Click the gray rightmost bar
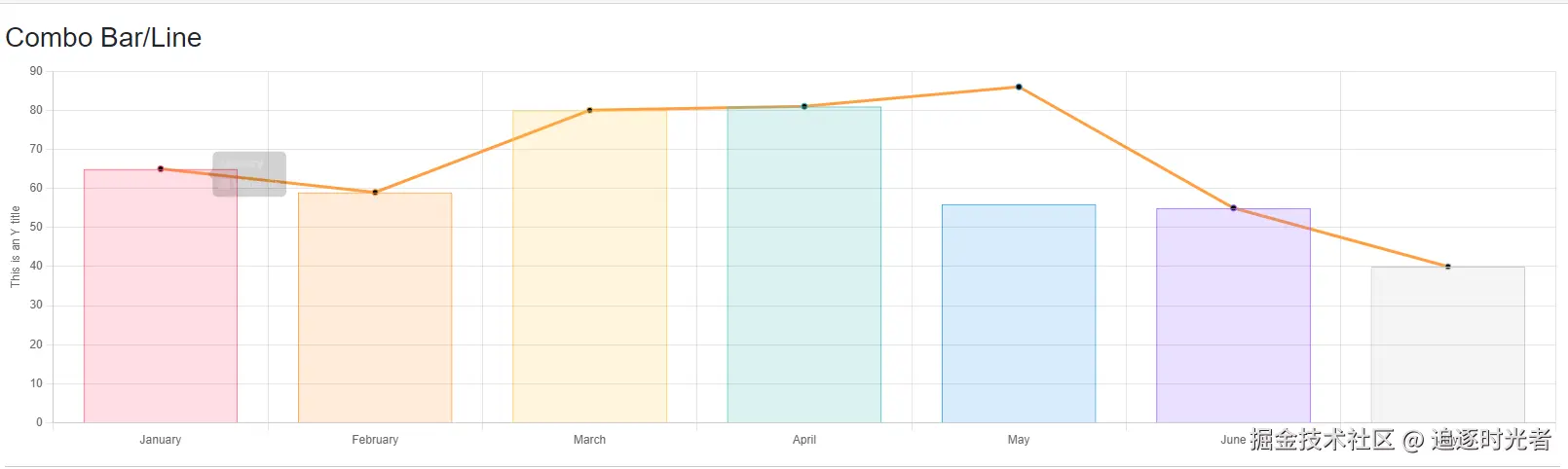 point(1447,345)
